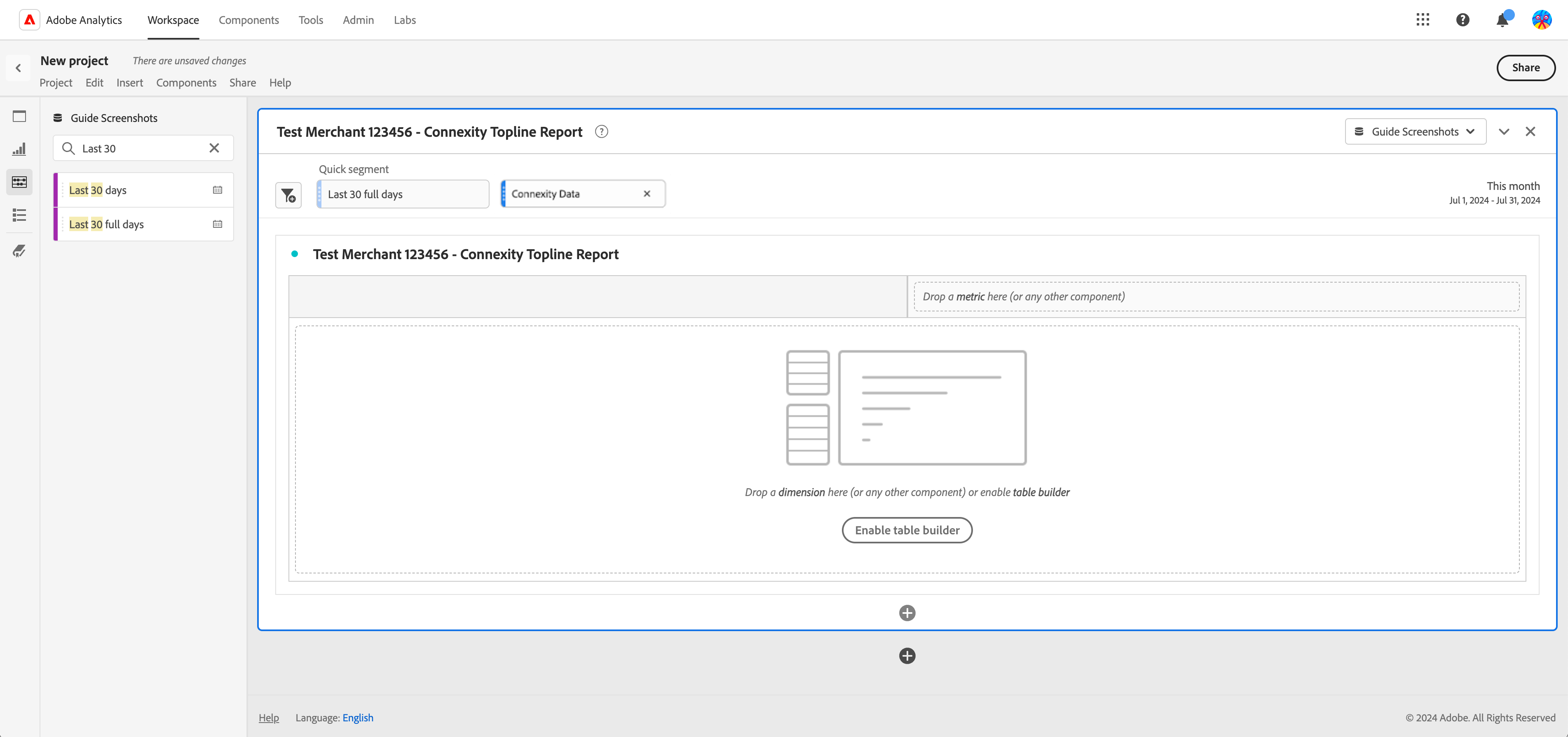Image resolution: width=1568 pixels, height=737 pixels.
Task: Go back using the left chevron arrow
Action: coord(18,68)
